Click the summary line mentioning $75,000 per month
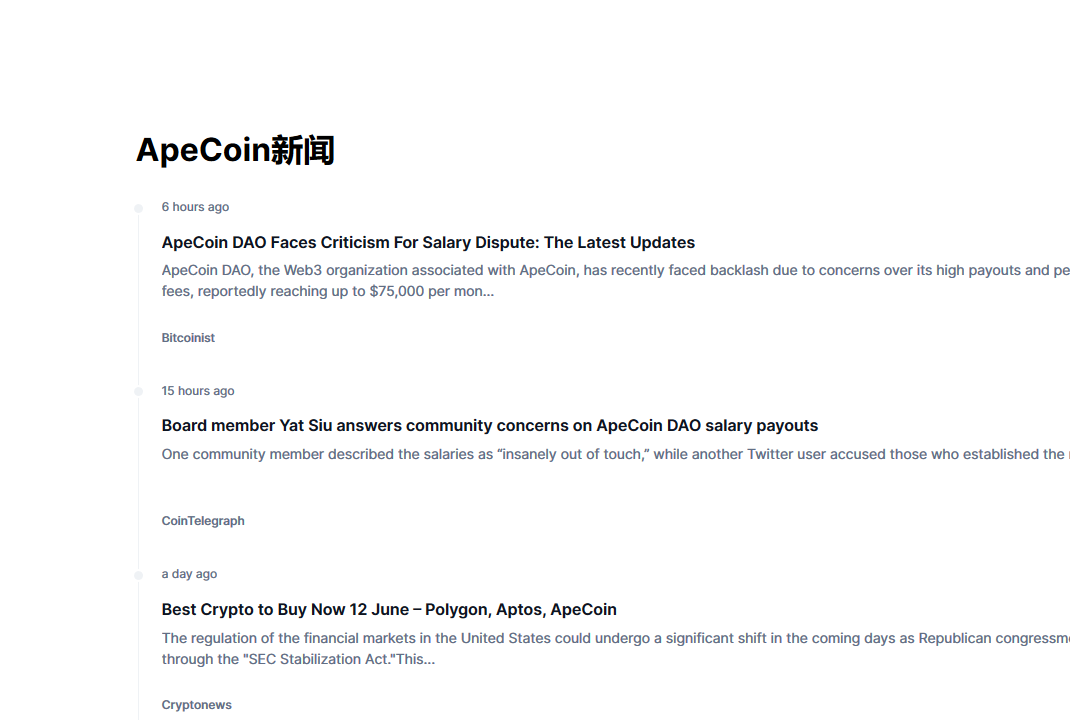The image size is (1070, 720). click(x=328, y=291)
